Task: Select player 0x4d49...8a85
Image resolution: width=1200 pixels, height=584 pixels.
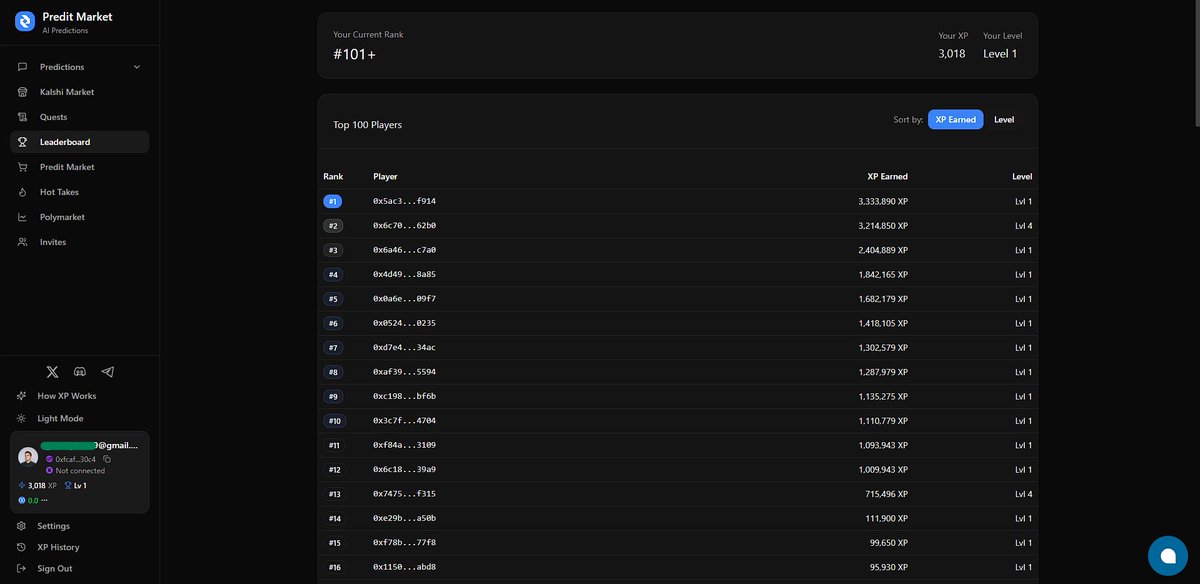Action: (404, 274)
